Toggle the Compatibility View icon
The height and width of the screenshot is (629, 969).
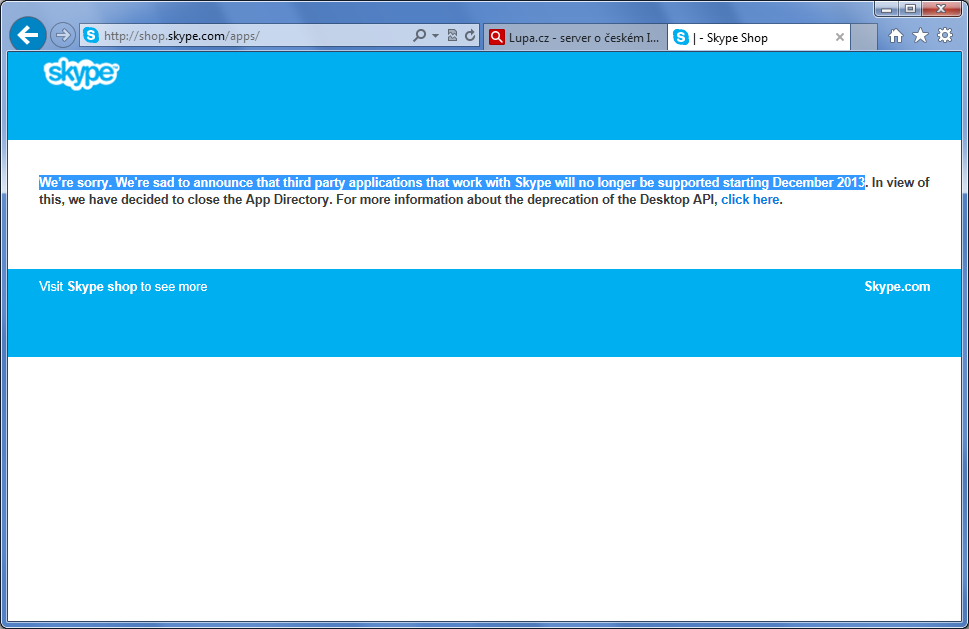tap(452, 36)
